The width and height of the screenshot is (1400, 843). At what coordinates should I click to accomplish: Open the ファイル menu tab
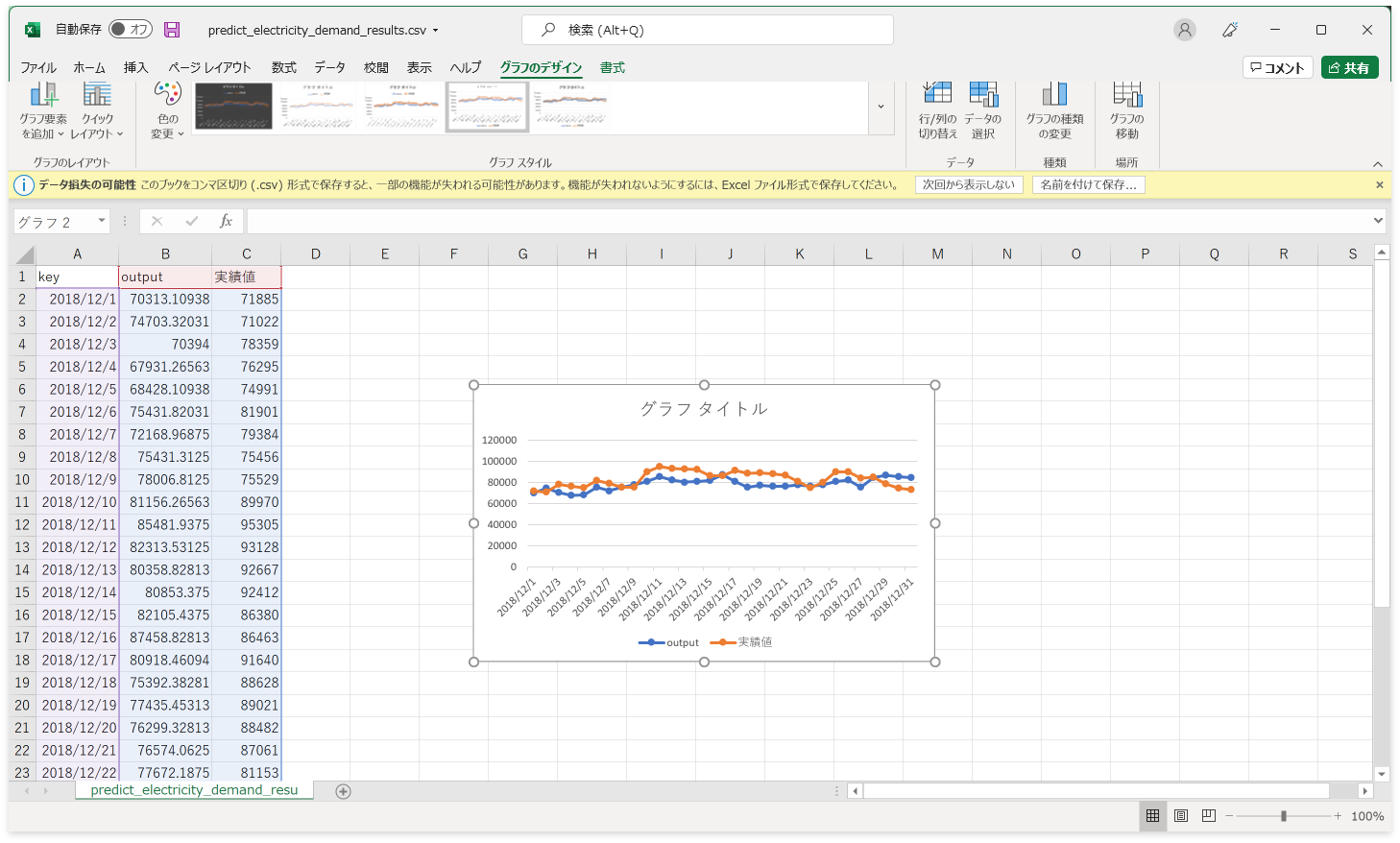pyautogui.click(x=38, y=67)
